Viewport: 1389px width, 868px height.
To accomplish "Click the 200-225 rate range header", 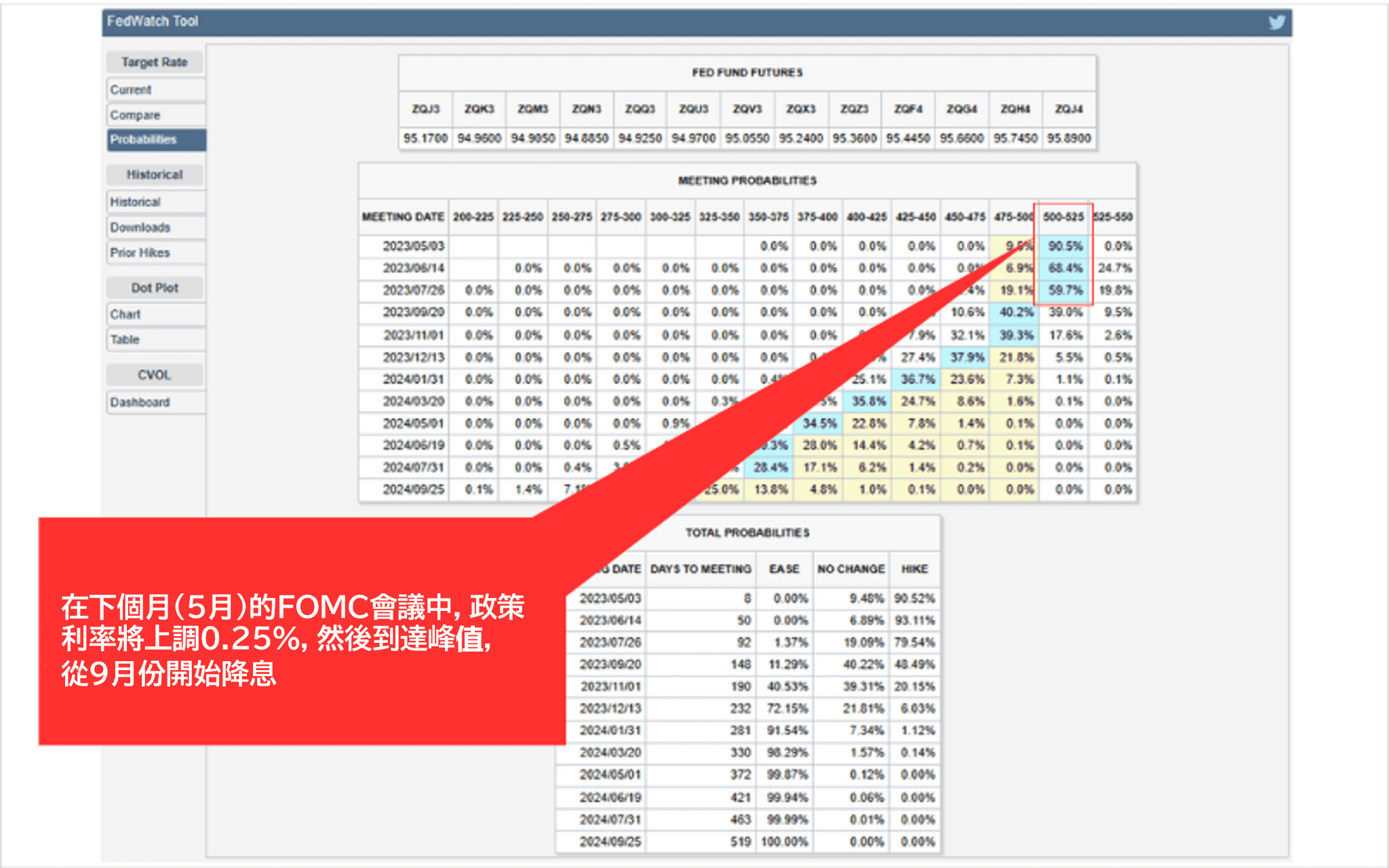I will point(473,217).
